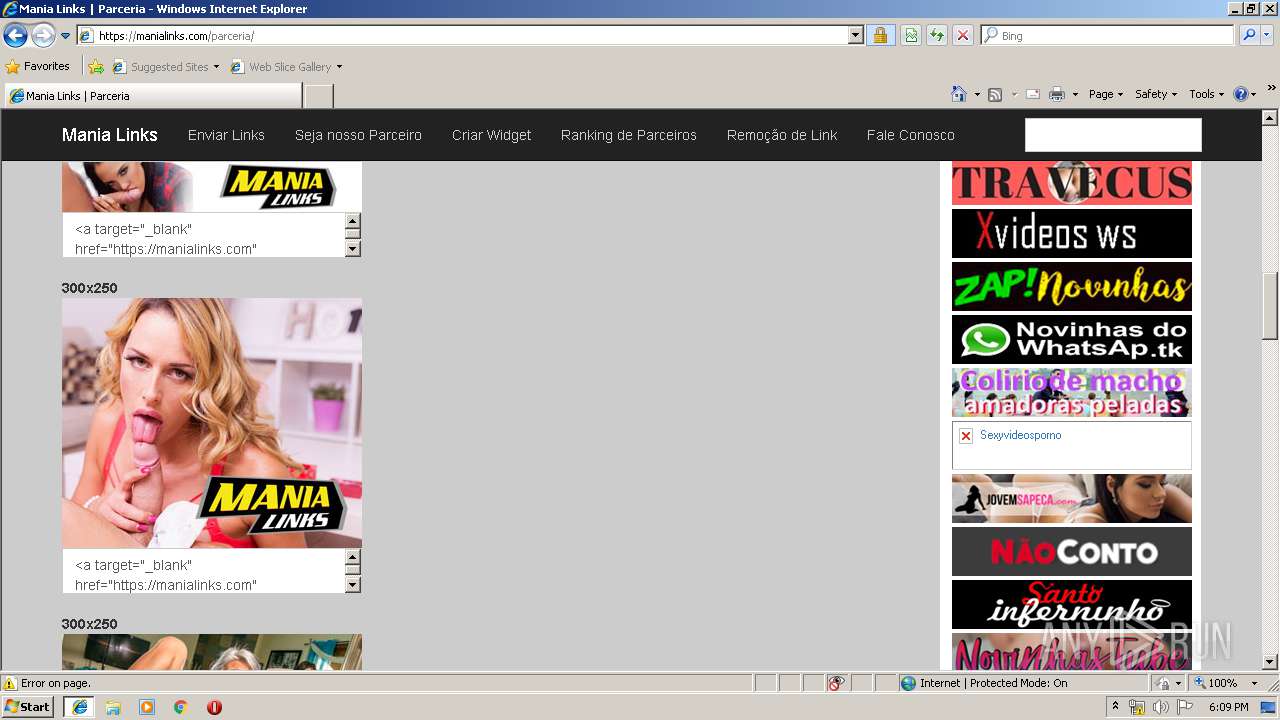The height and width of the screenshot is (720, 1280).
Task: Open the Remoção de Link nav link
Action: click(x=782, y=135)
